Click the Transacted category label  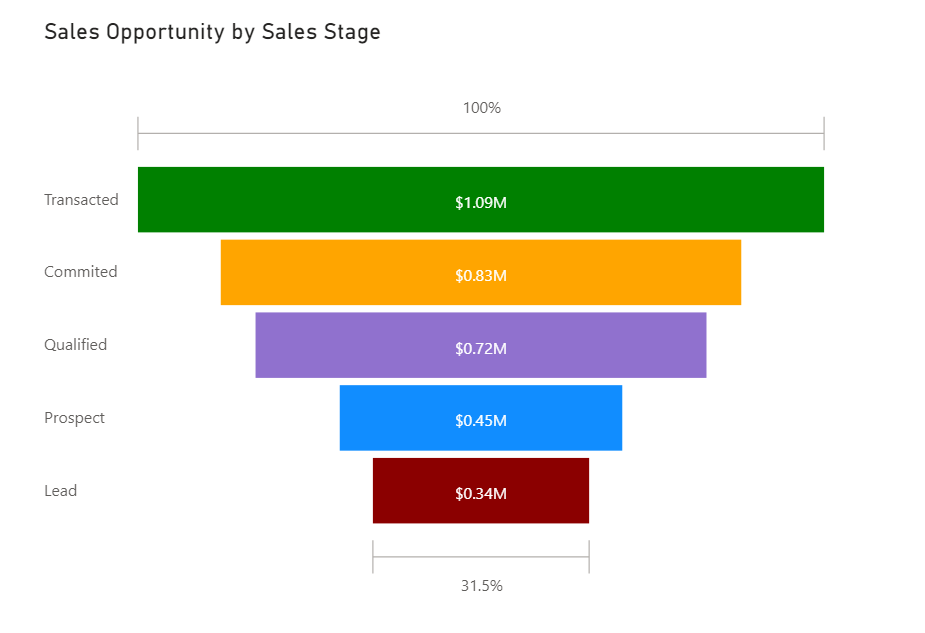click(81, 200)
